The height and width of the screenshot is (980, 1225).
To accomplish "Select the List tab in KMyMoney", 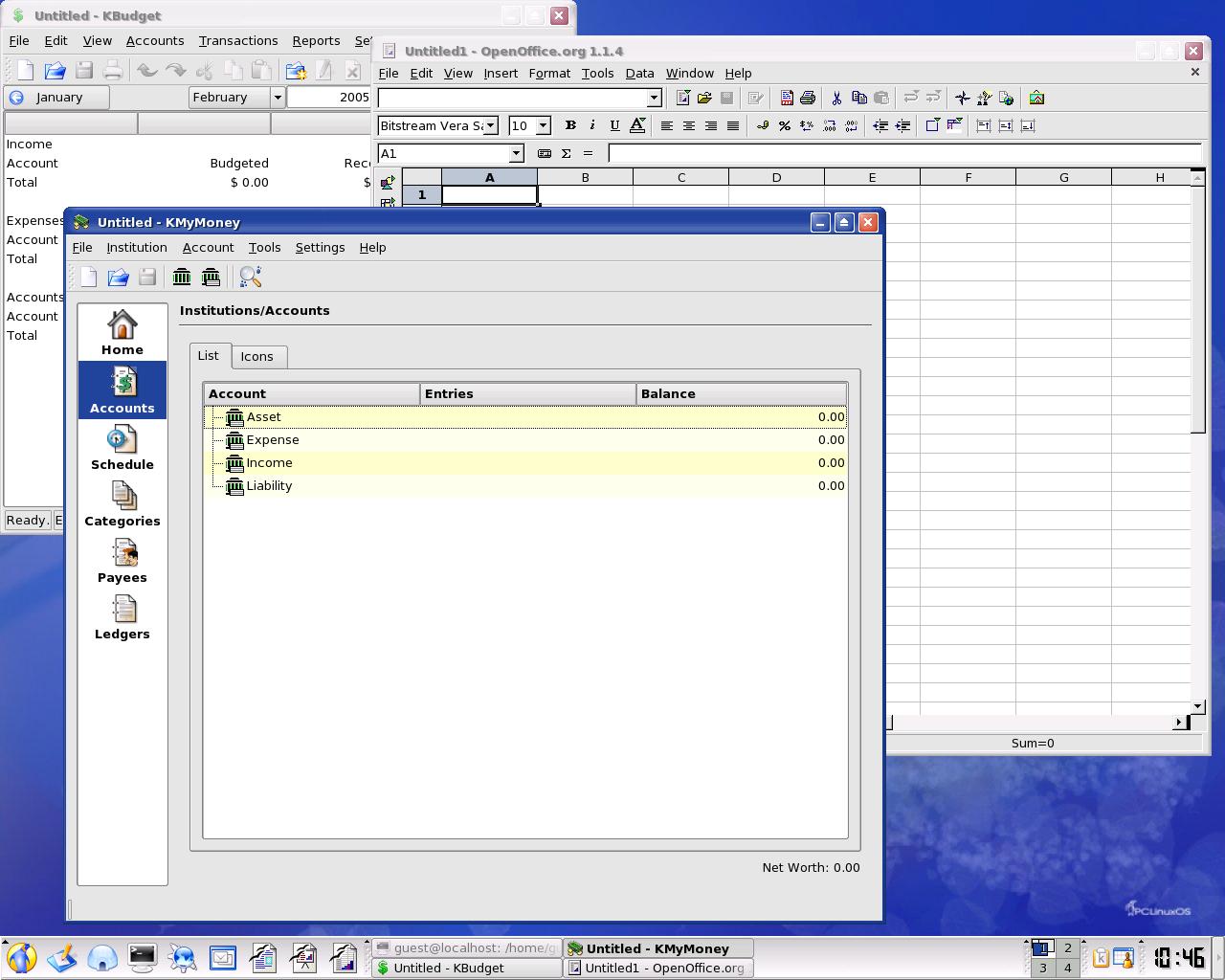I will pyautogui.click(x=209, y=355).
